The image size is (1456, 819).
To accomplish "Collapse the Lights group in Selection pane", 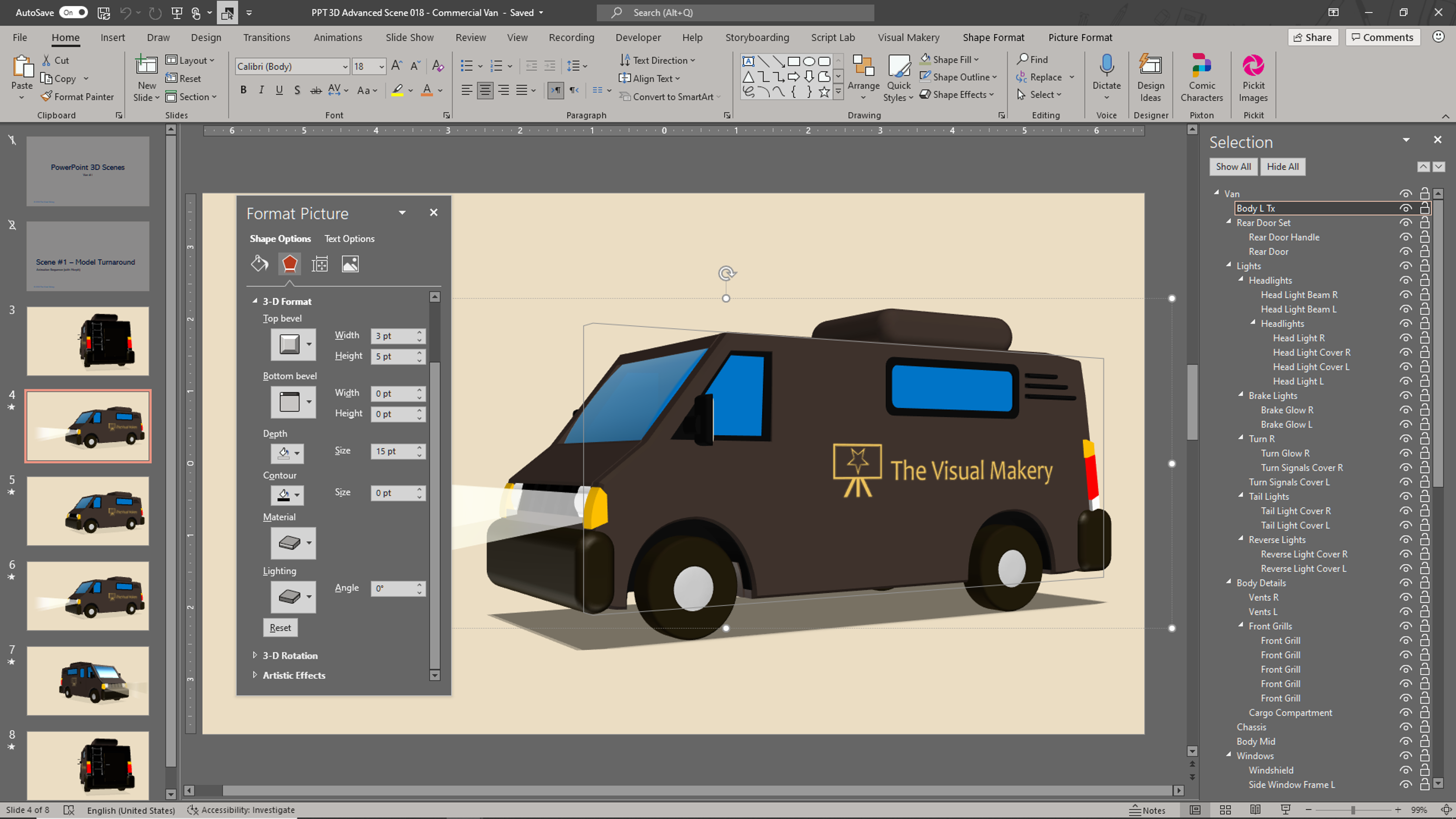I will (1229, 265).
